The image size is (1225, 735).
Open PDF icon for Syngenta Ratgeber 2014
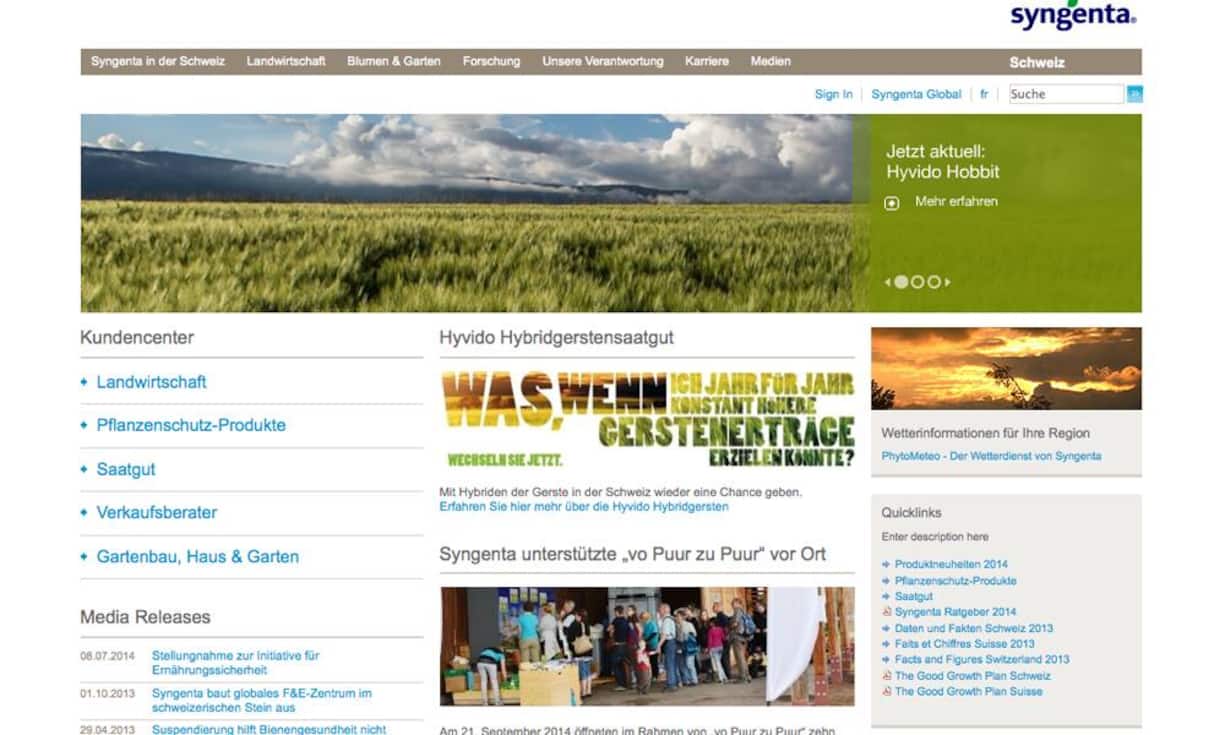click(886, 612)
